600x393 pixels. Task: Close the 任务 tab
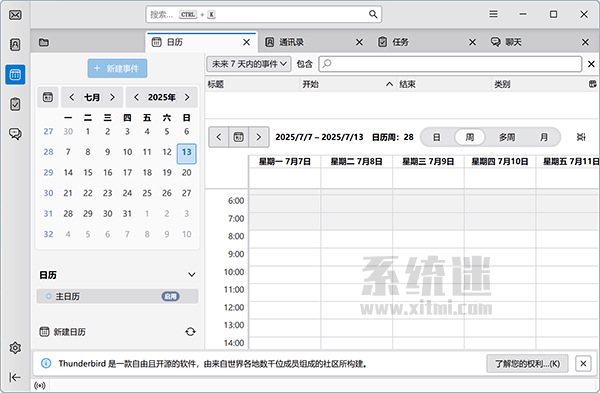(x=473, y=42)
